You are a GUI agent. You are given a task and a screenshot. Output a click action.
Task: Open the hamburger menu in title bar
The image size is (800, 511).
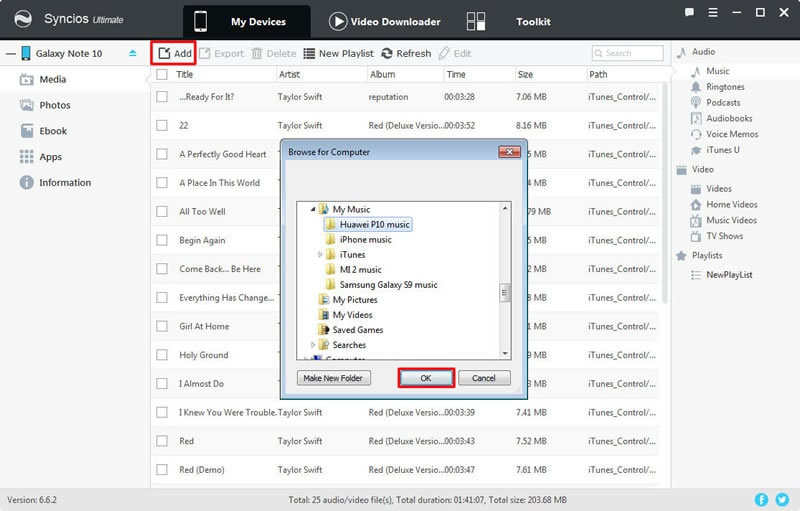click(713, 12)
